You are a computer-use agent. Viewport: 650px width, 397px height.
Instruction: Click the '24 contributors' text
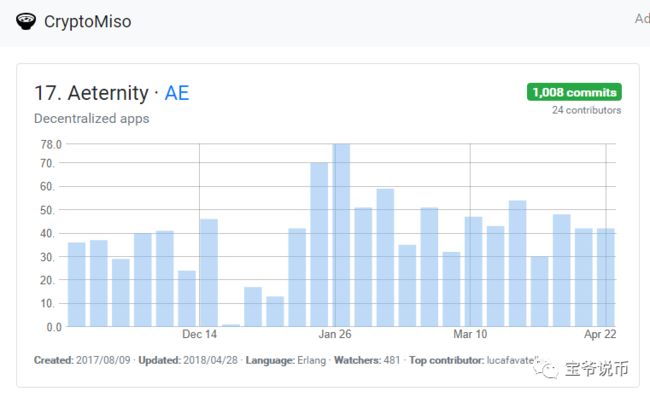point(586,110)
